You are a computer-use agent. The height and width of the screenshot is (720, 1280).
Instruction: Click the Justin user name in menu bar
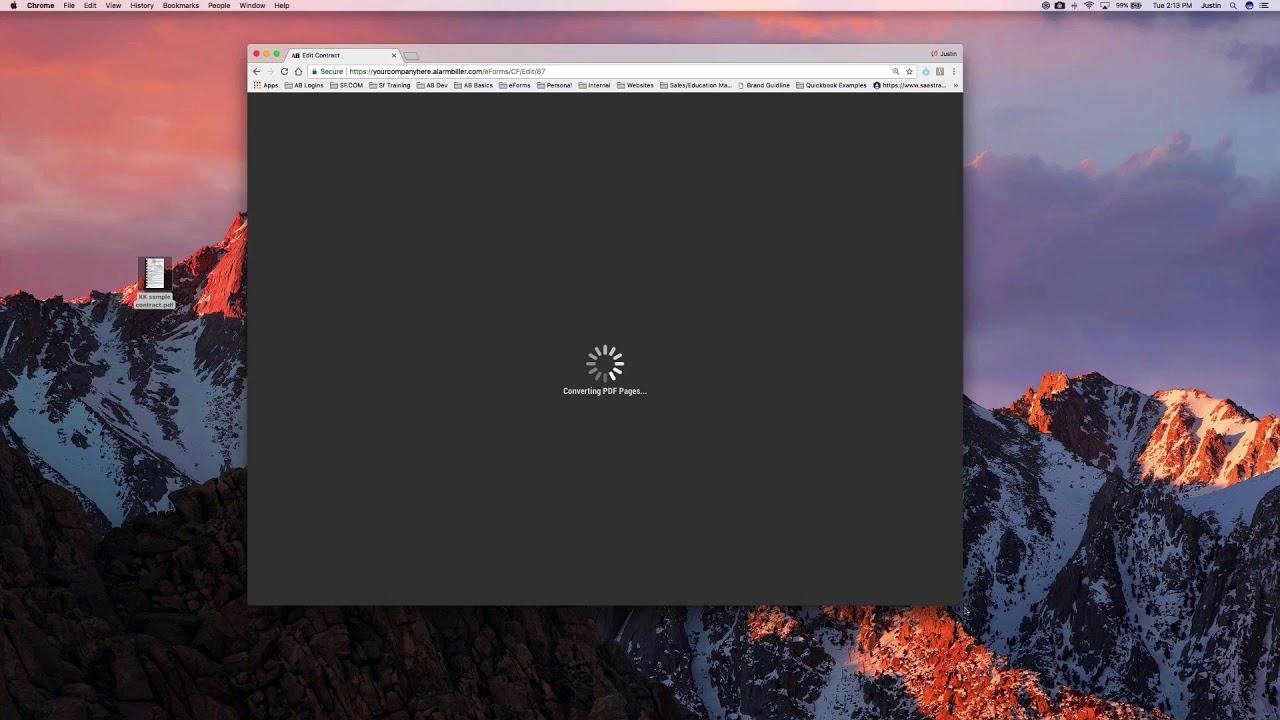pos(1211,5)
